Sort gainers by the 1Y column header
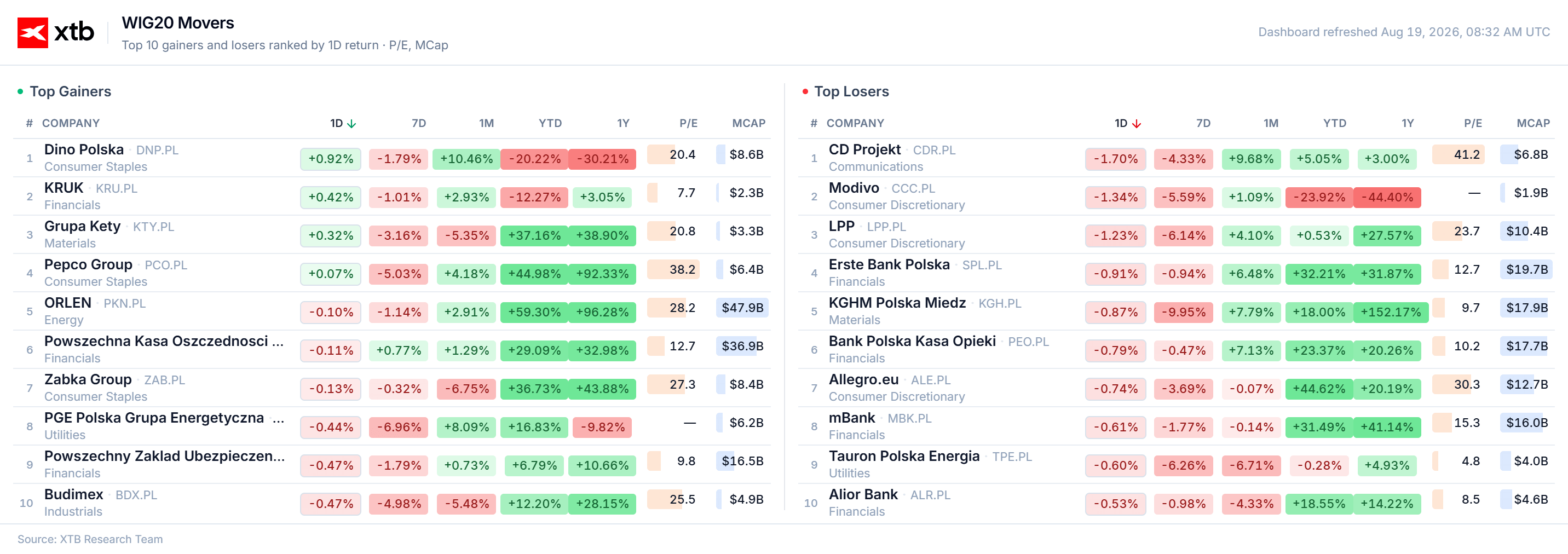The width and height of the screenshot is (1568, 554). click(x=622, y=124)
